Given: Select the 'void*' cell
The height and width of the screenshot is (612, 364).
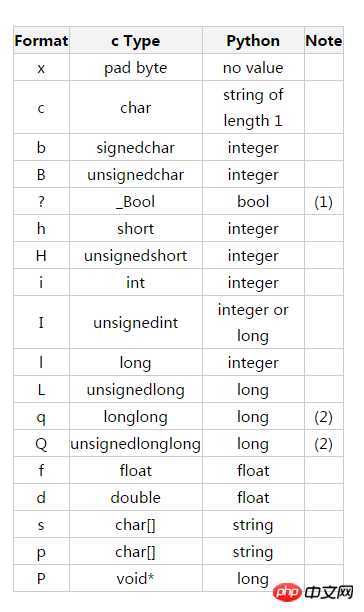Looking at the screenshot, I should pos(136,578).
